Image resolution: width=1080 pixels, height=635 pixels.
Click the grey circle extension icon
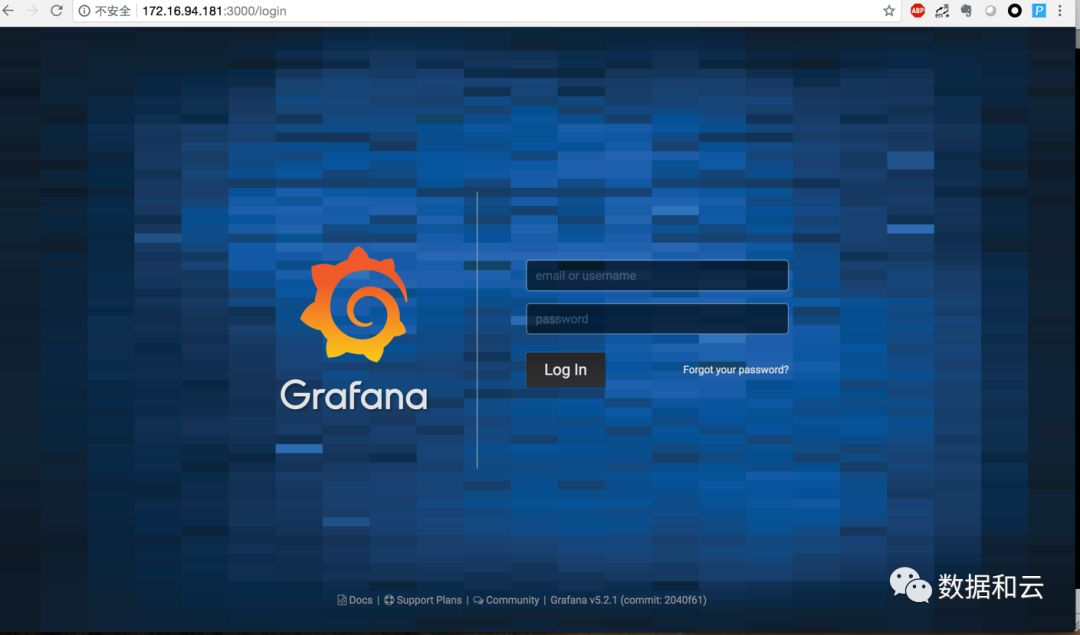[990, 11]
